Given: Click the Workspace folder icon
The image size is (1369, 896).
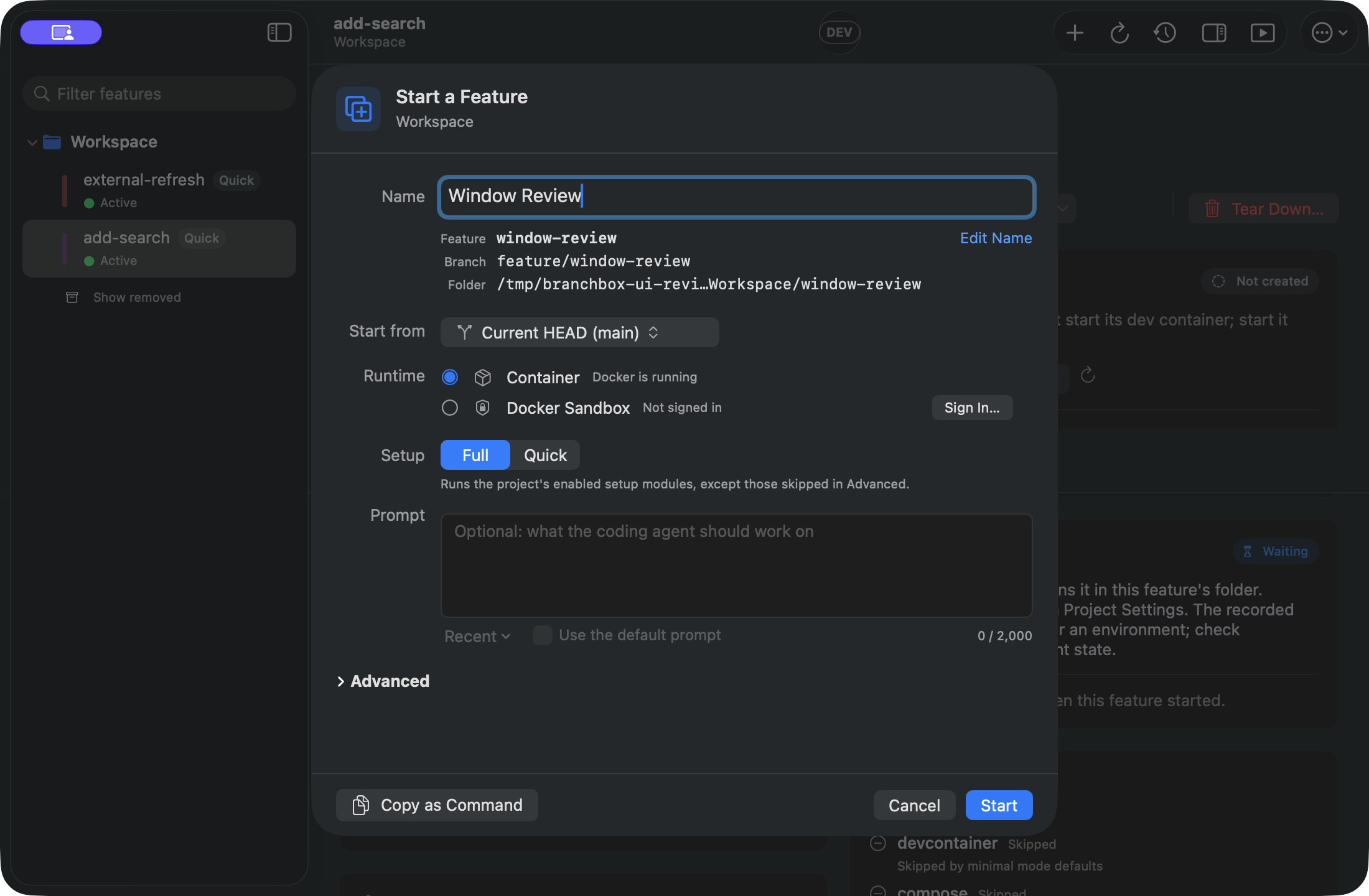Looking at the screenshot, I should [x=52, y=142].
